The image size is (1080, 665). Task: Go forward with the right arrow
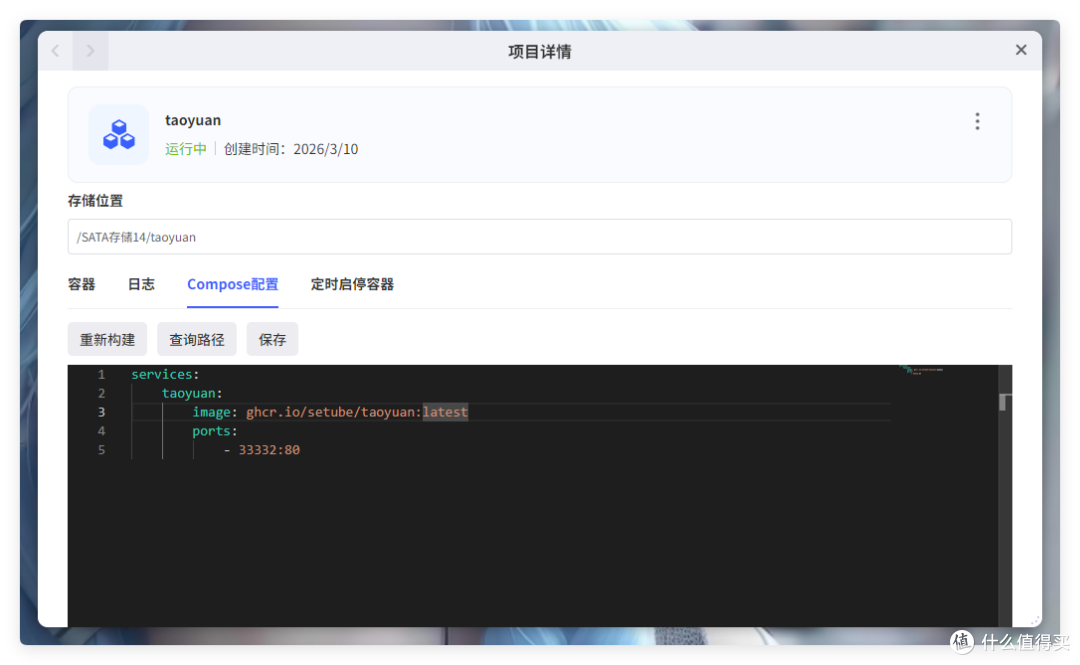coord(90,51)
